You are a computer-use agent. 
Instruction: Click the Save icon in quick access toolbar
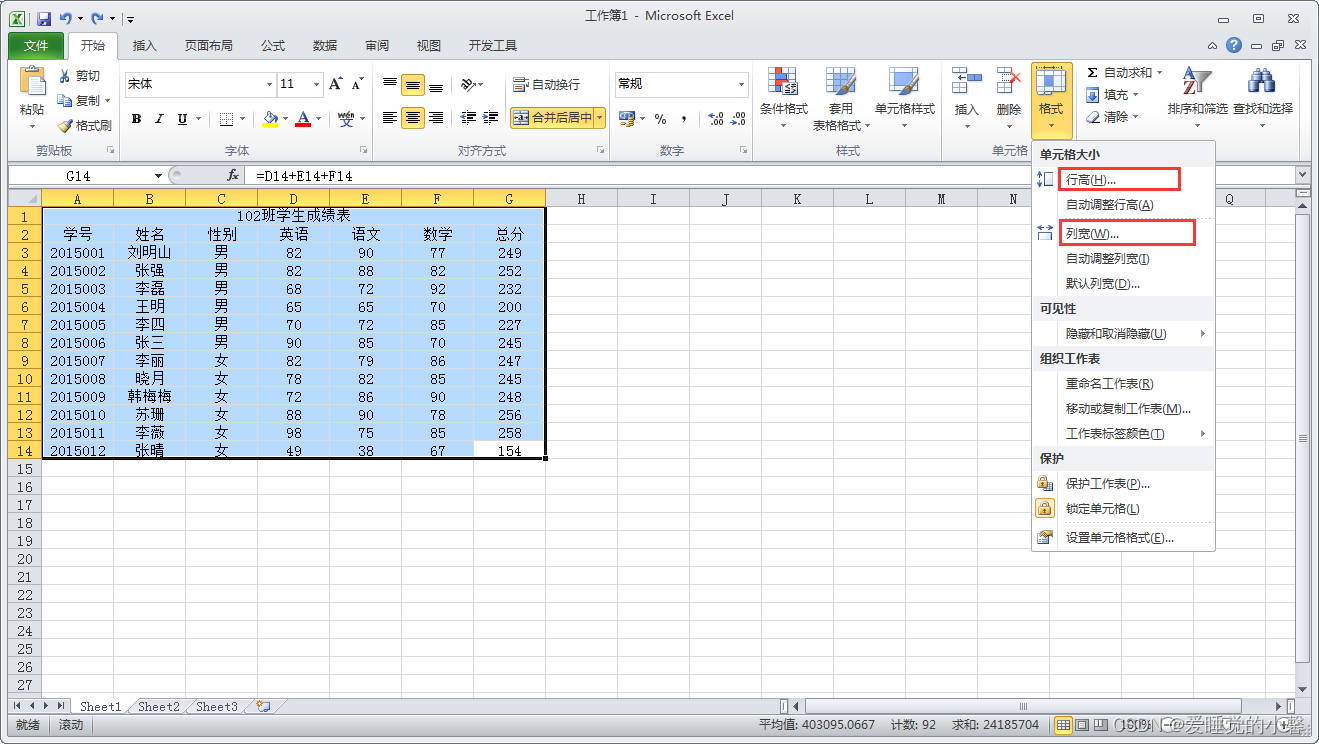[43, 18]
